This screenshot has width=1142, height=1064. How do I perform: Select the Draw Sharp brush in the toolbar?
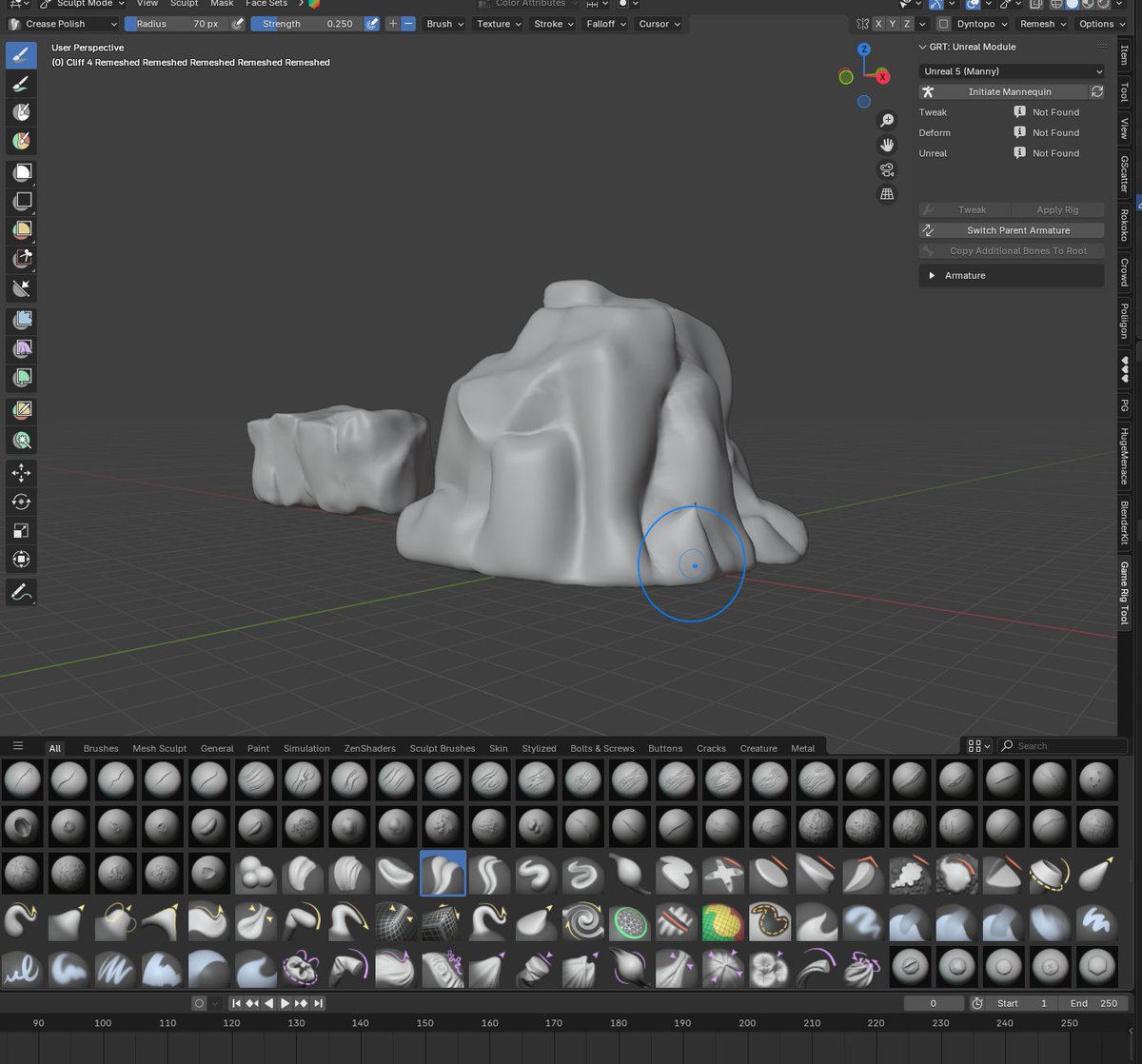tap(21, 84)
